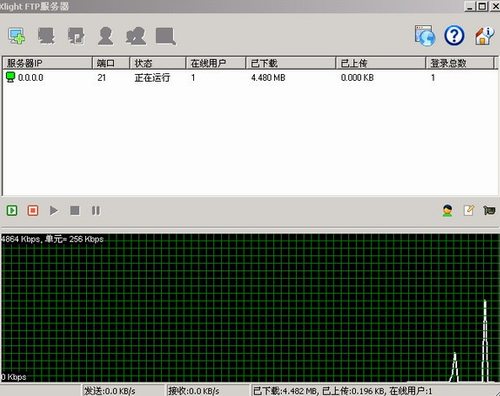The image size is (500, 396).
Task: Click the short traffic spike in the graph
Action: (454, 367)
